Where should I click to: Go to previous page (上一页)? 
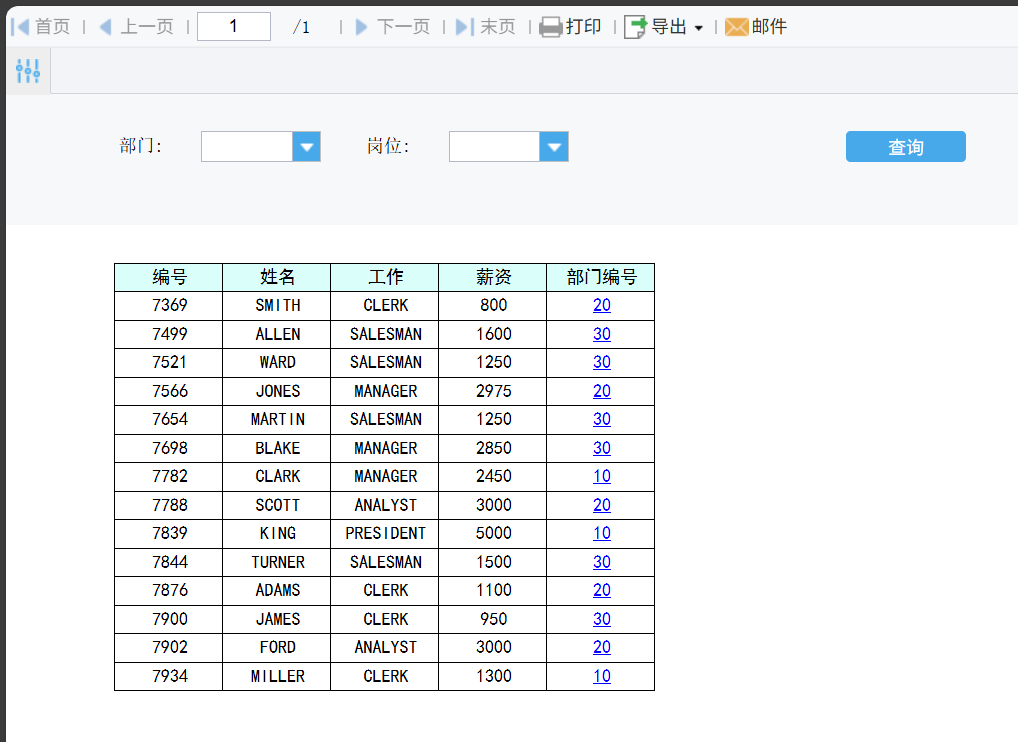coord(137,27)
